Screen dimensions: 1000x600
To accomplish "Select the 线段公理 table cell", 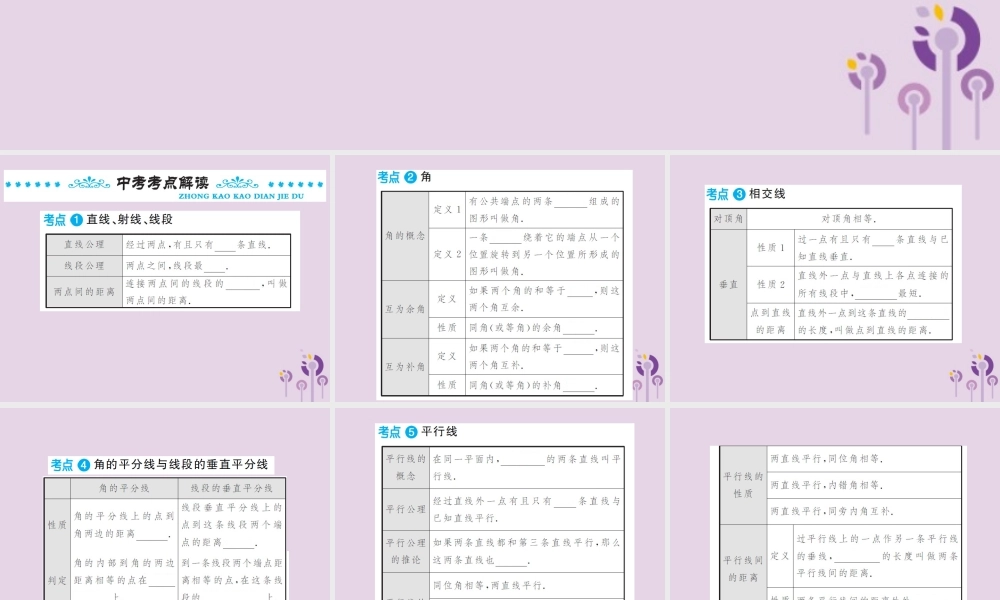I will coord(84,265).
